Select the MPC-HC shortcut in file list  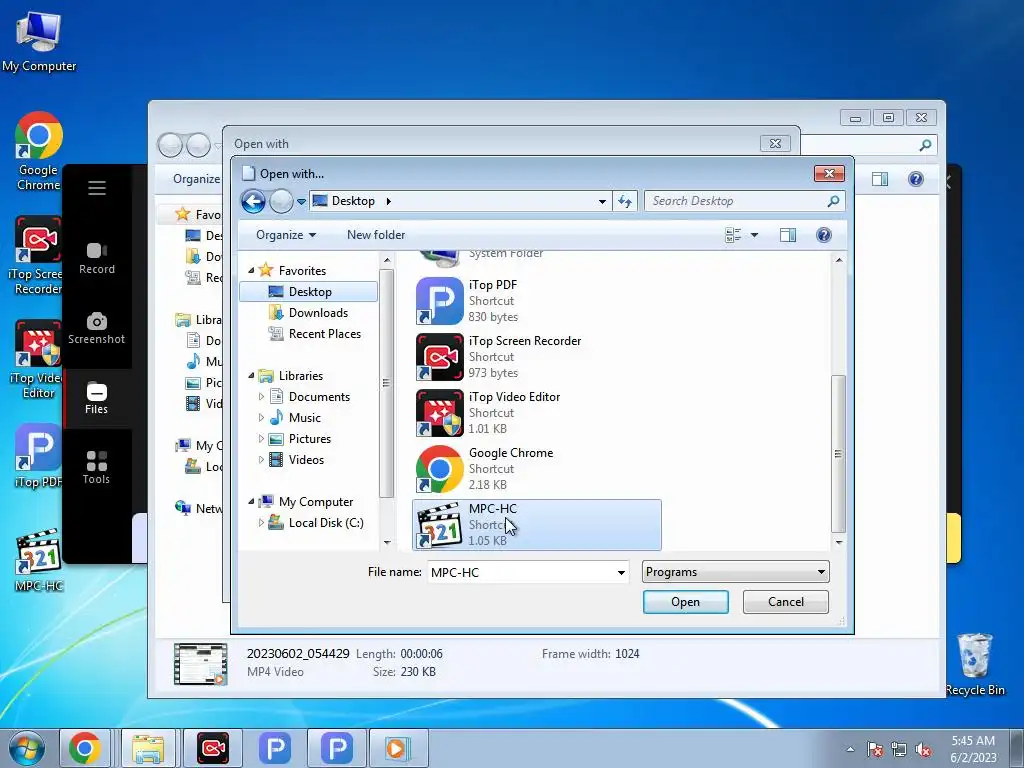536,524
